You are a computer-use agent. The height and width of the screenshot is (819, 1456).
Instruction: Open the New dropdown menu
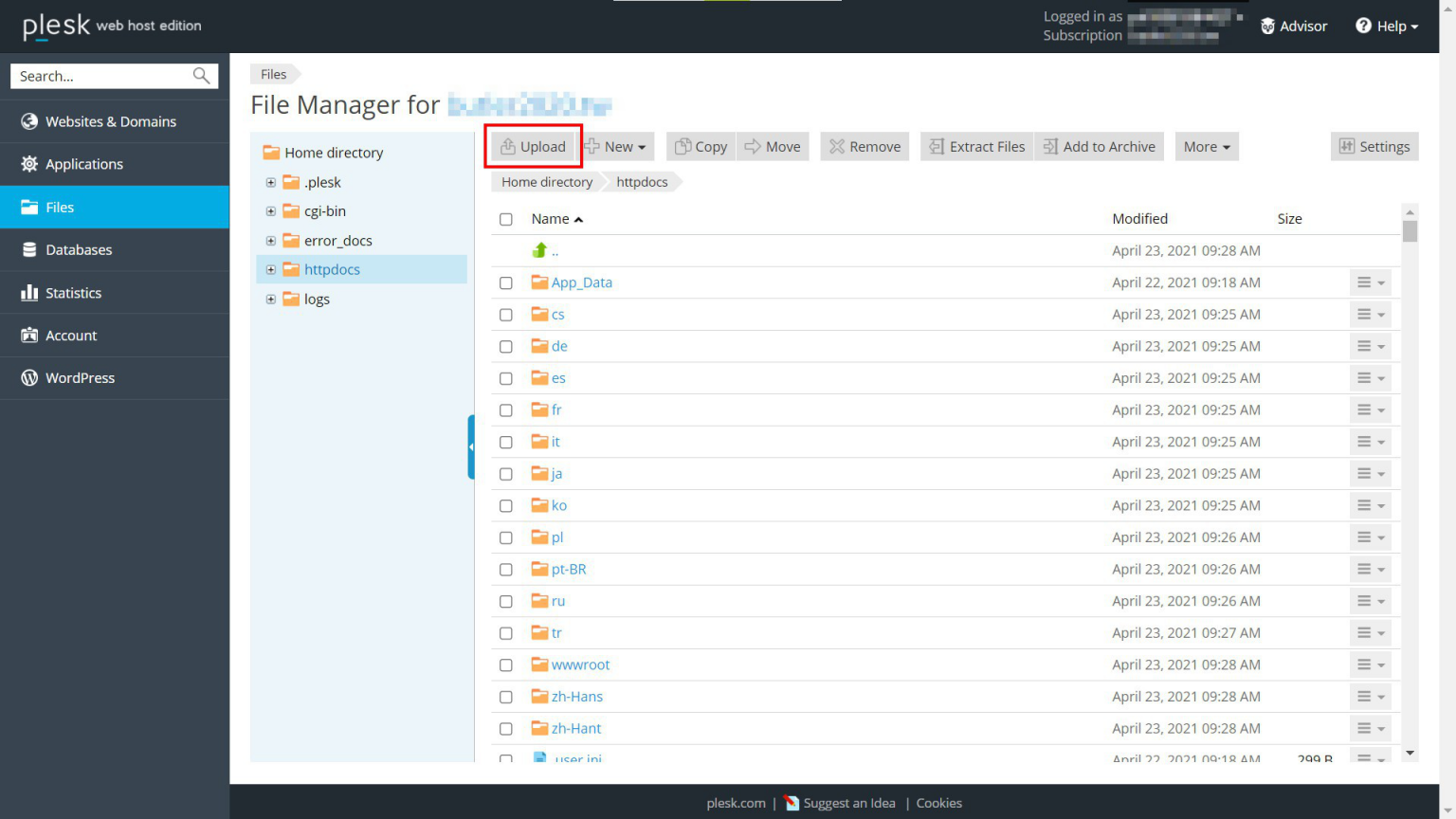(x=616, y=146)
